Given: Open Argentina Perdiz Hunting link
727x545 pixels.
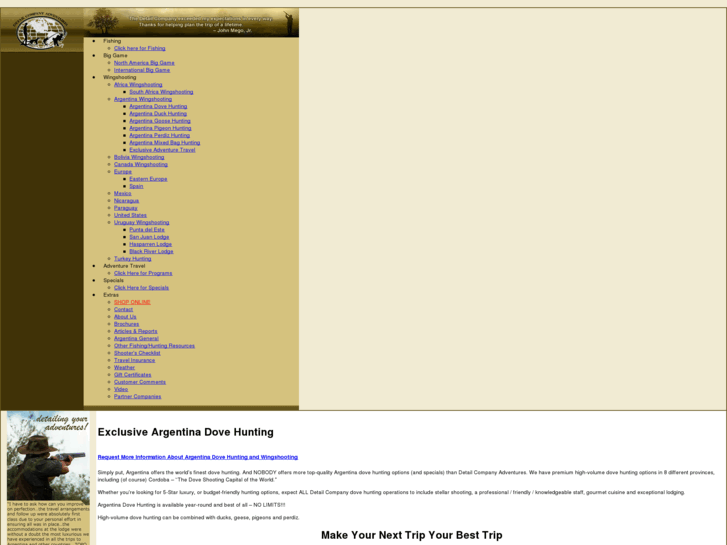Looking at the screenshot, I should click(159, 135).
